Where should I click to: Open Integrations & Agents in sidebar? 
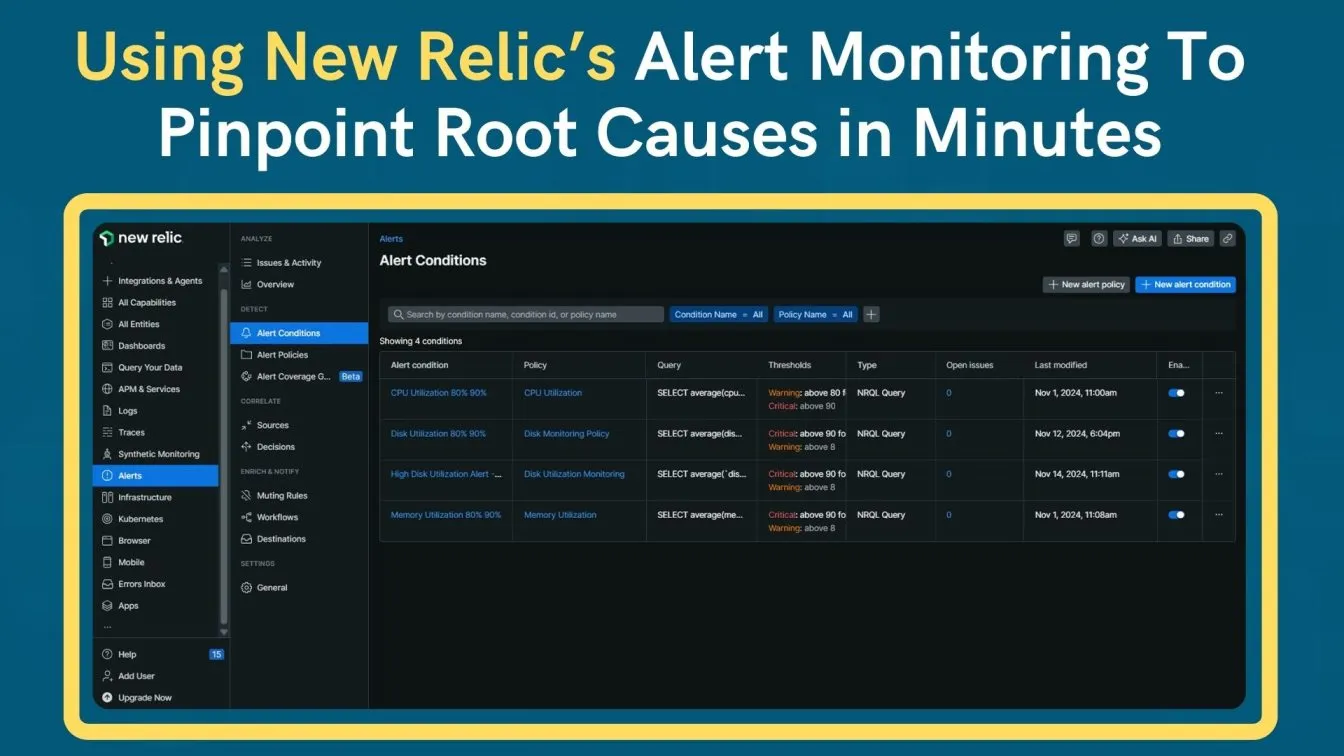(x=153, y=281)
